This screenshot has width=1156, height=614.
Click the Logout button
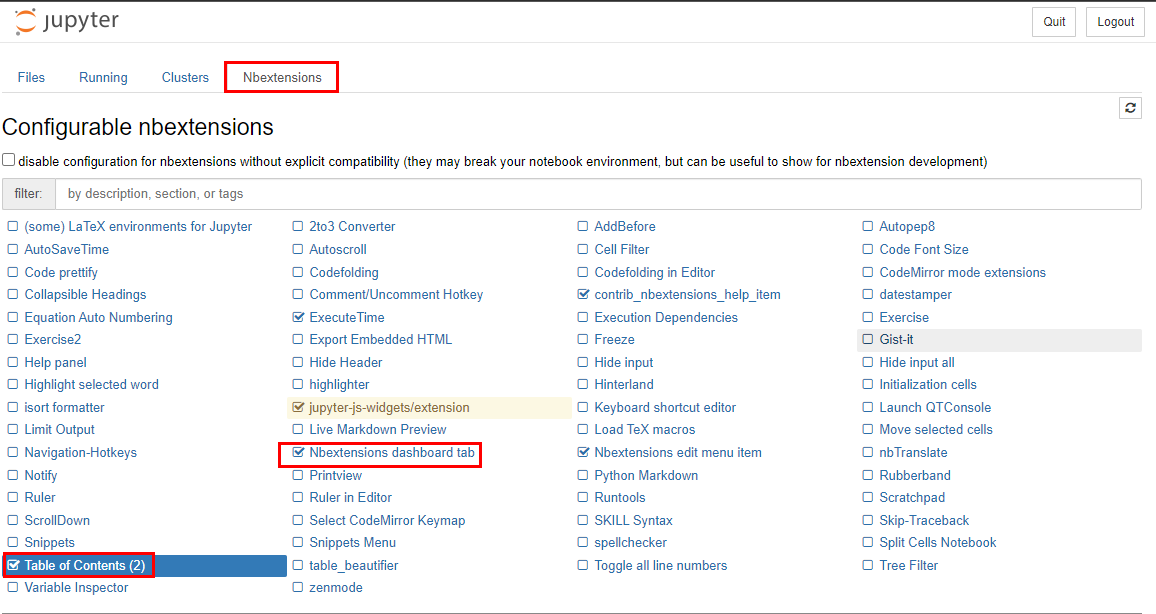[x=1115, y=22]
